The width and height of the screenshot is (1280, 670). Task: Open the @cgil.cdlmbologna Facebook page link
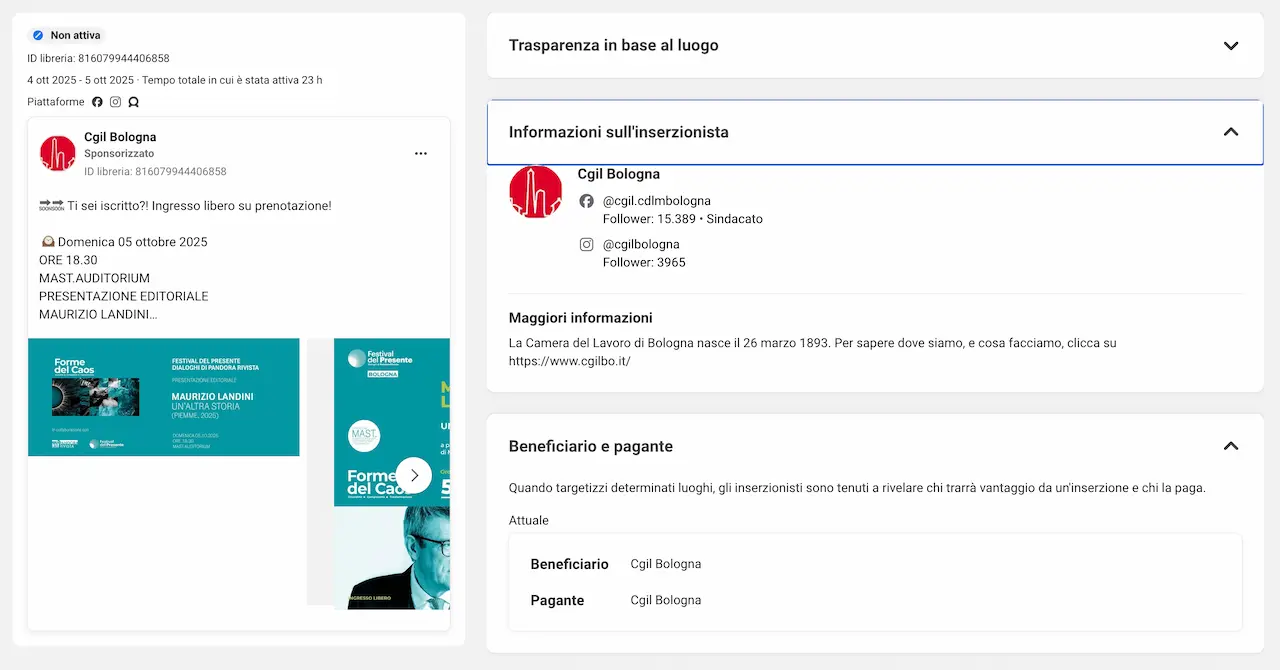coord(656,201)
